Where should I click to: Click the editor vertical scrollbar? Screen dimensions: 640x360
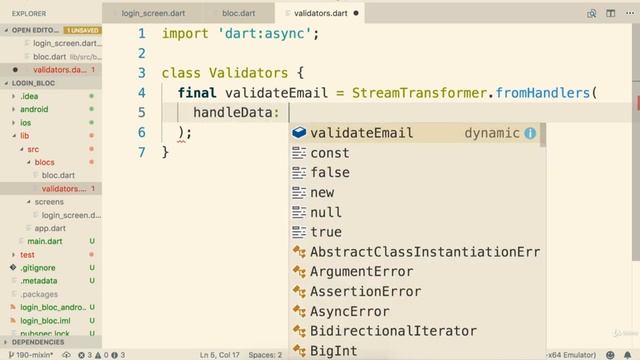pos(636,143)
